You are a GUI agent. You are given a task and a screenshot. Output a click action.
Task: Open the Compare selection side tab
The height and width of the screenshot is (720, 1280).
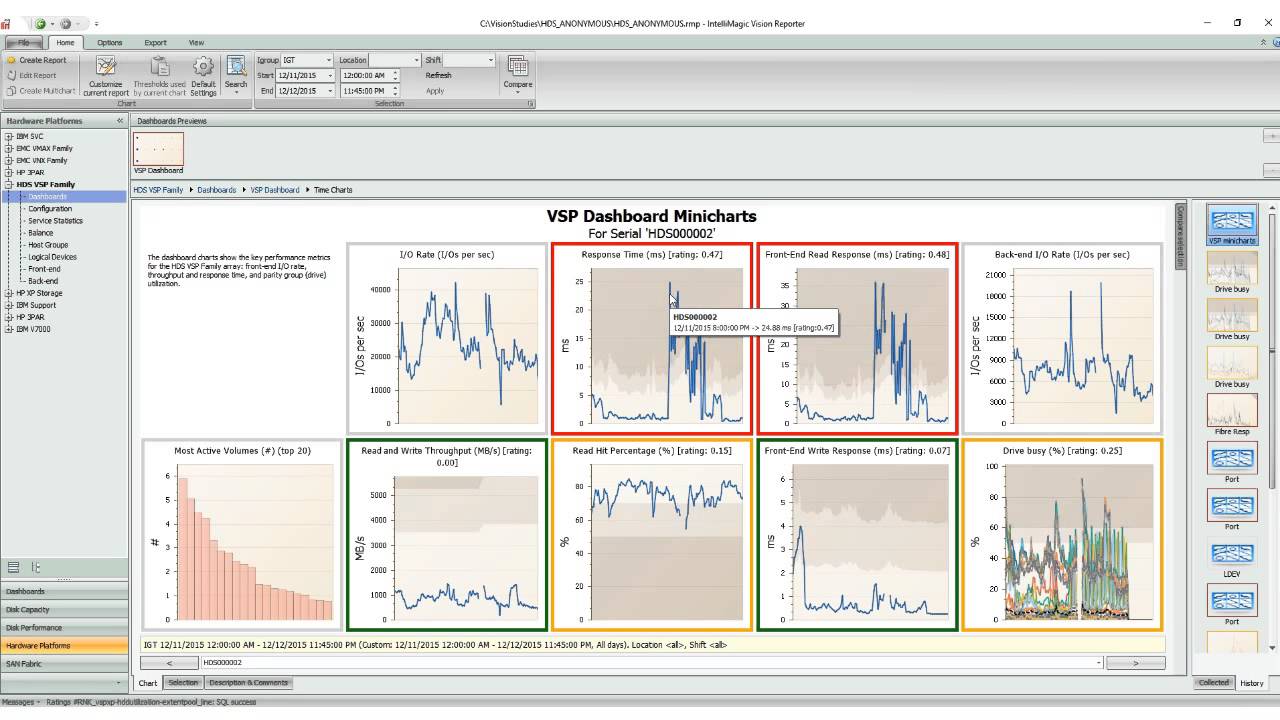click(1179, 236)
